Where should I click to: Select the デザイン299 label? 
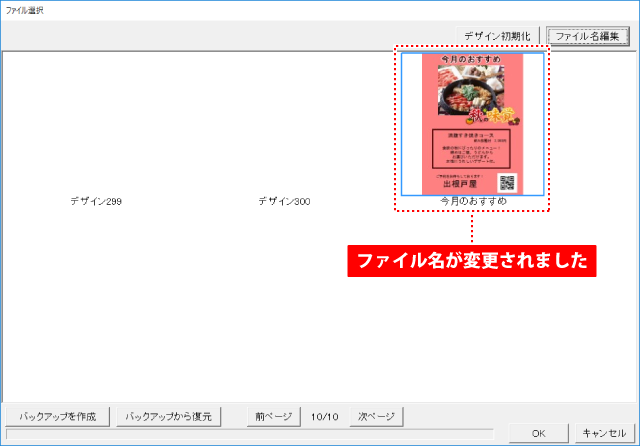click(x=96, y=202)
